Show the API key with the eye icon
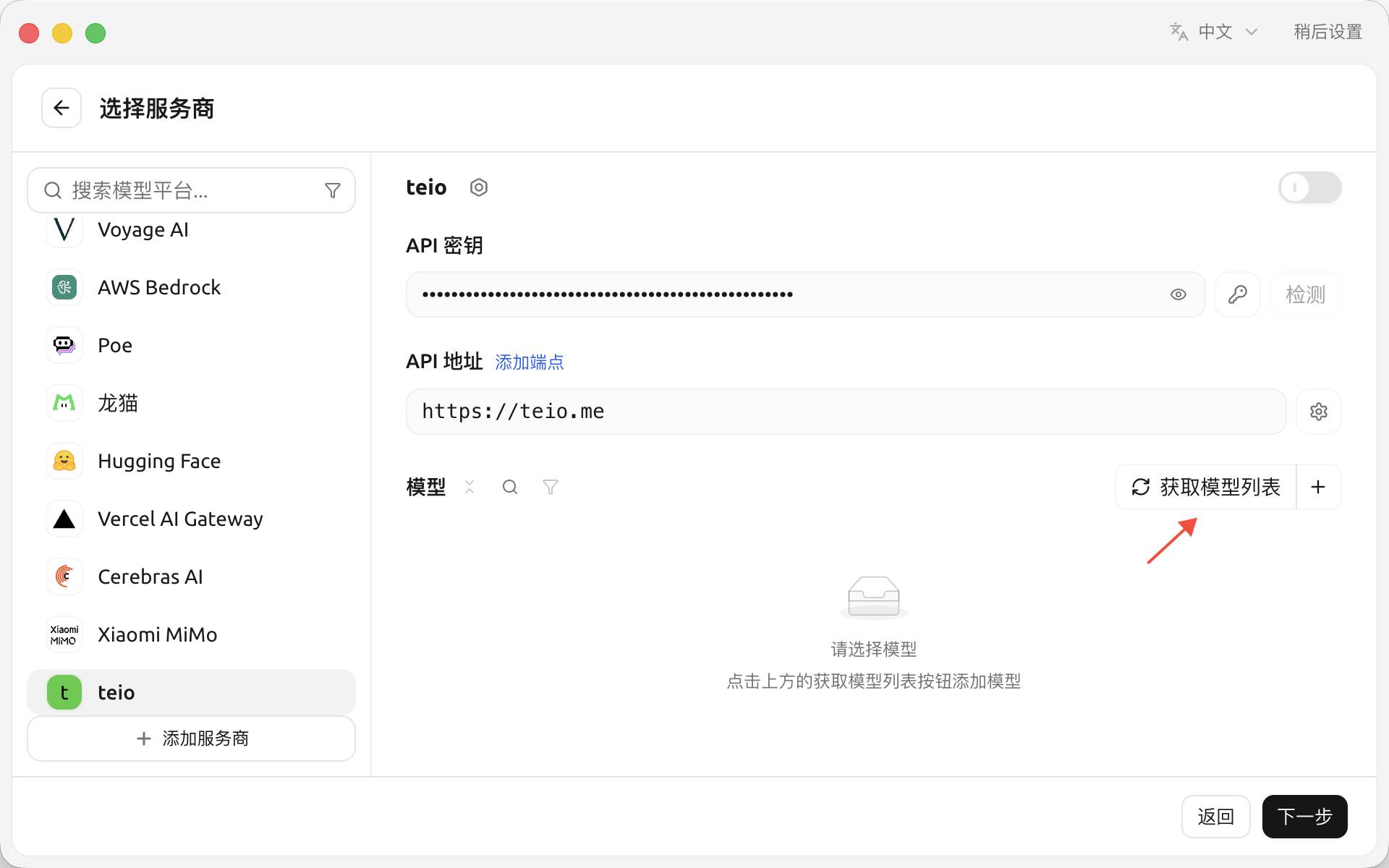The width and height of the screenshot is (1389, 868). coord(1178,294)
